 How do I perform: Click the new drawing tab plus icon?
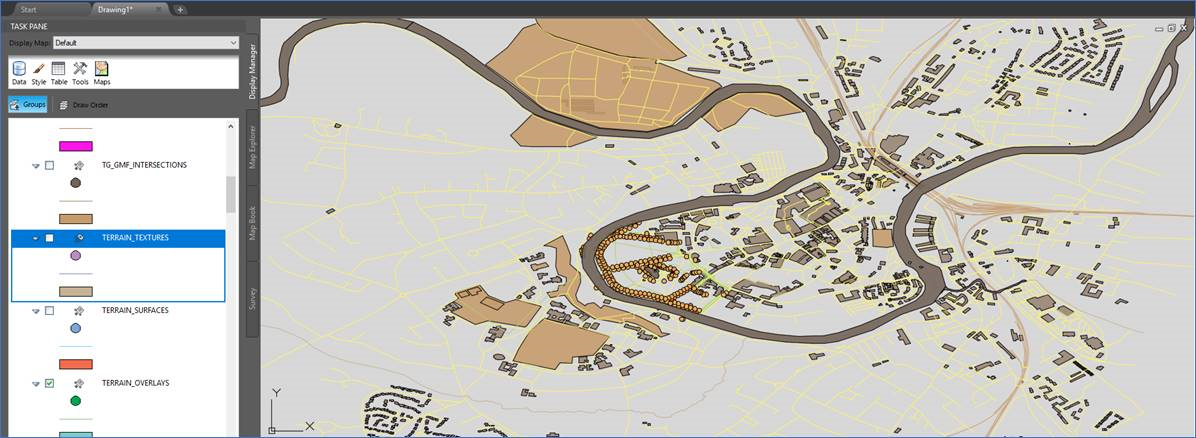[180, 9]
